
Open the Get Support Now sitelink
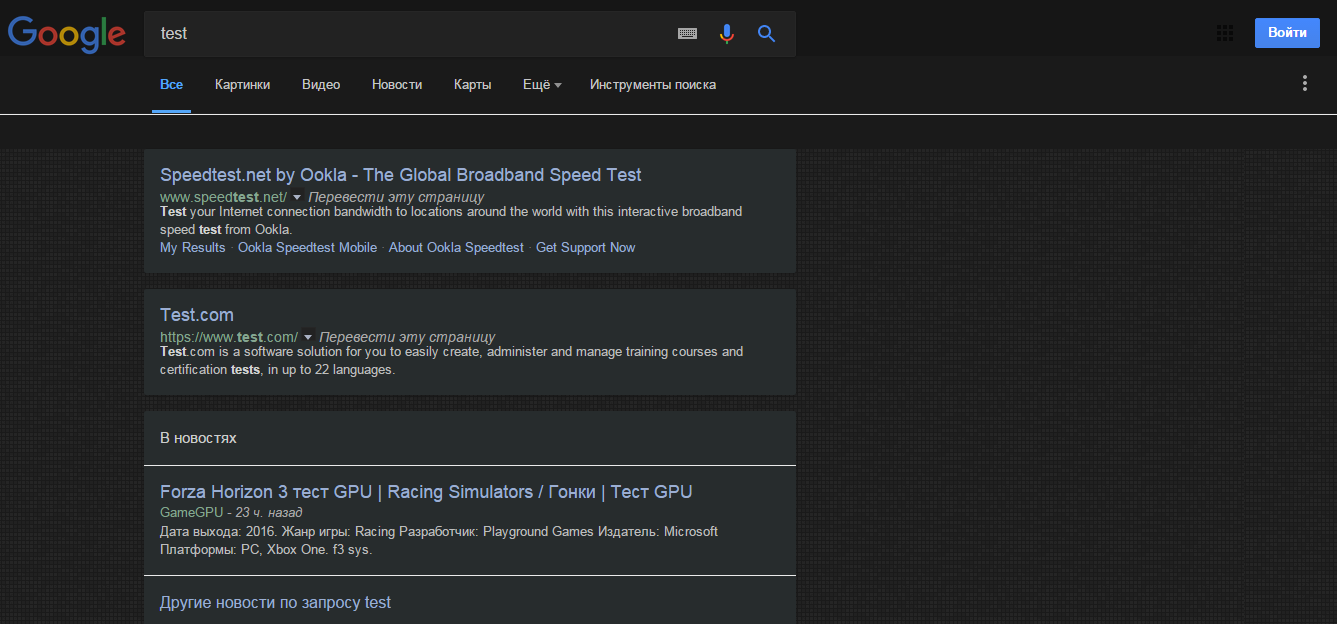coord(585,247)
